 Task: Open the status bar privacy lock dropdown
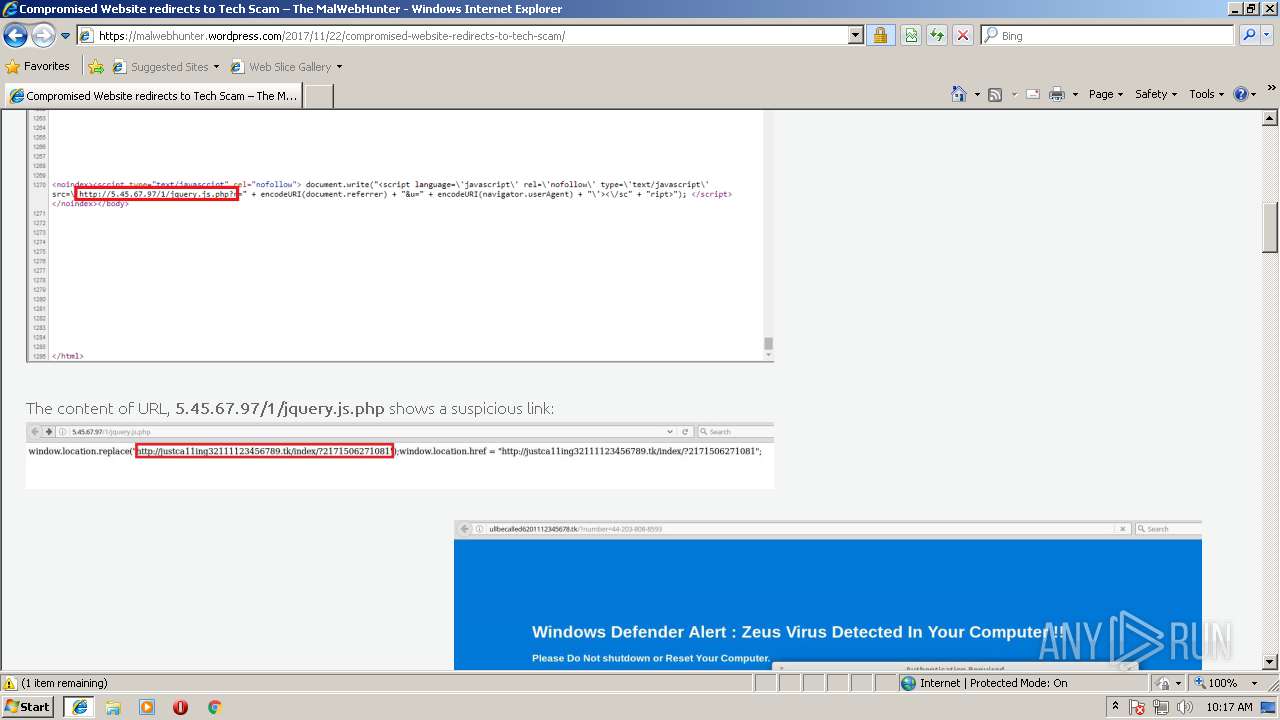(x=1169, y=683)
